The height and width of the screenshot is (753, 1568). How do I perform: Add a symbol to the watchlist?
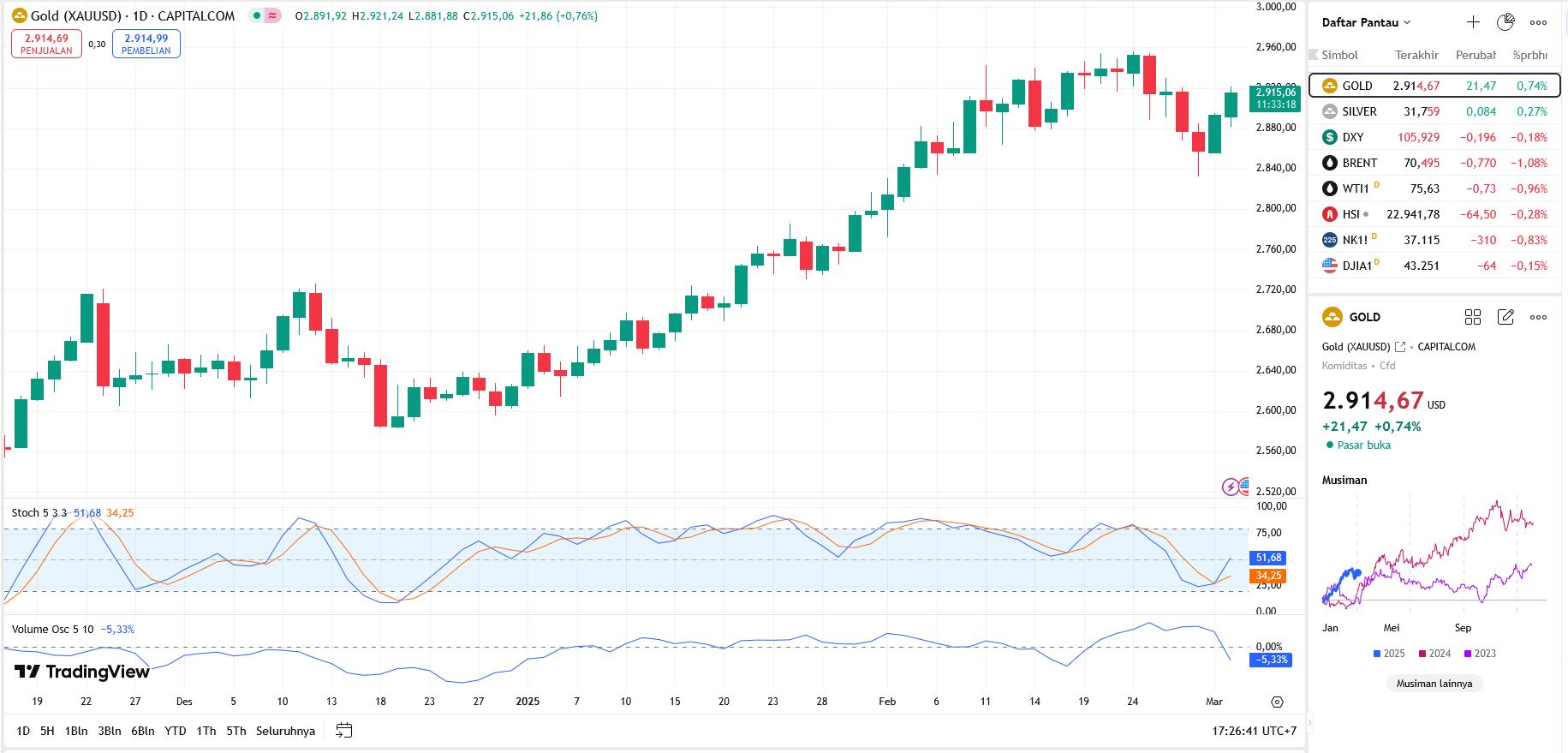(1473, 22)
